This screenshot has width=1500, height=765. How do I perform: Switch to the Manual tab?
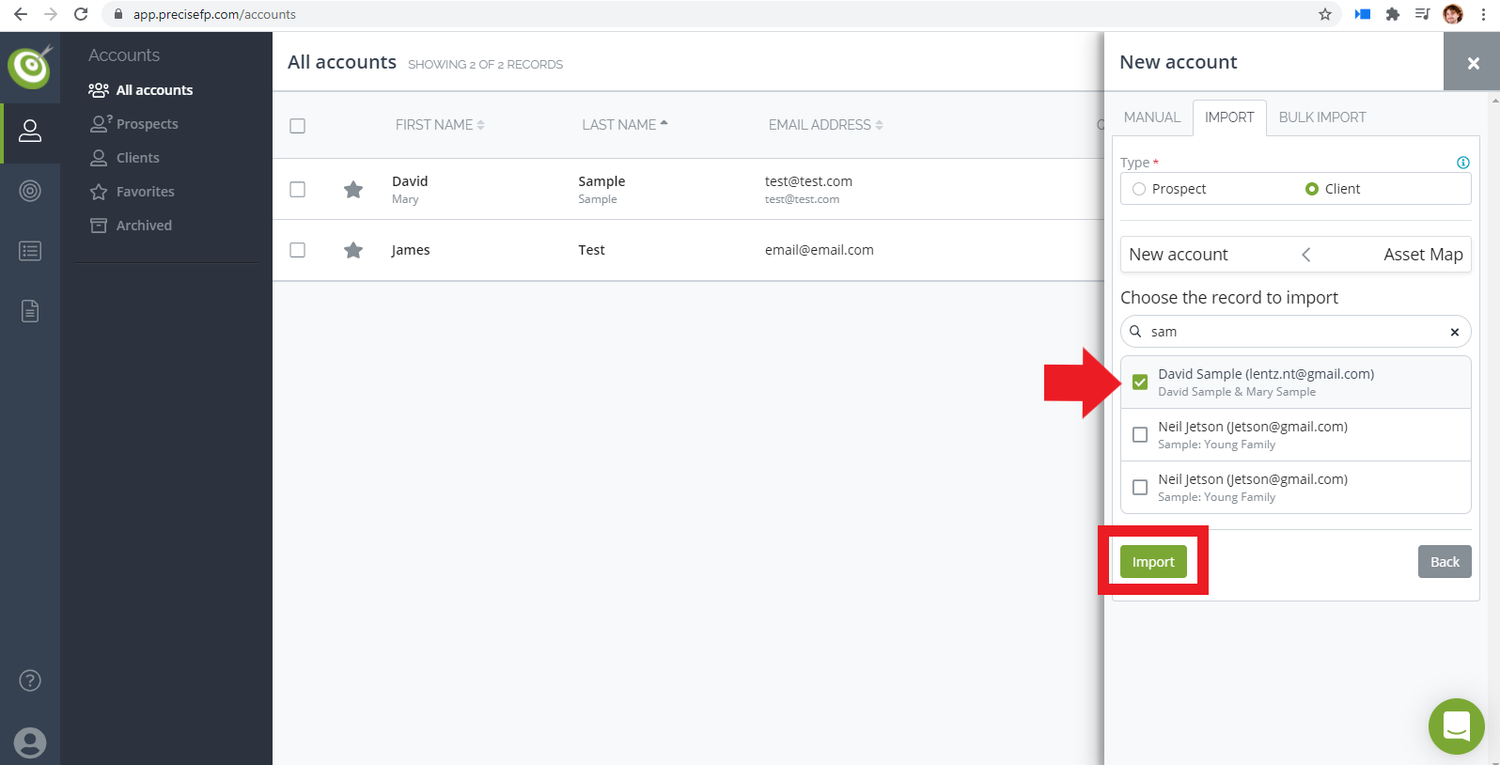1151,117
